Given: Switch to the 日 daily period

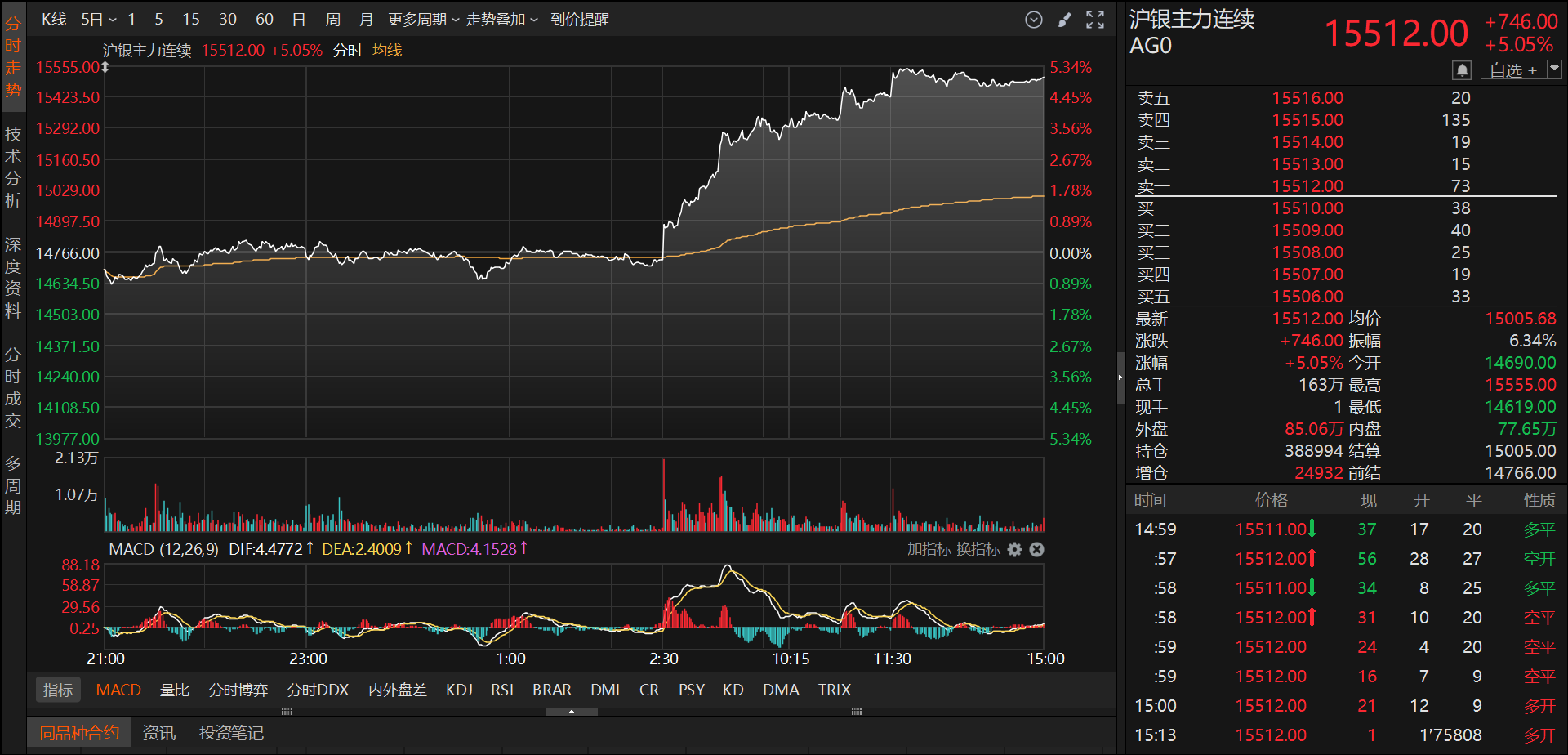Looking at the screenshot, I should (299, 20).
